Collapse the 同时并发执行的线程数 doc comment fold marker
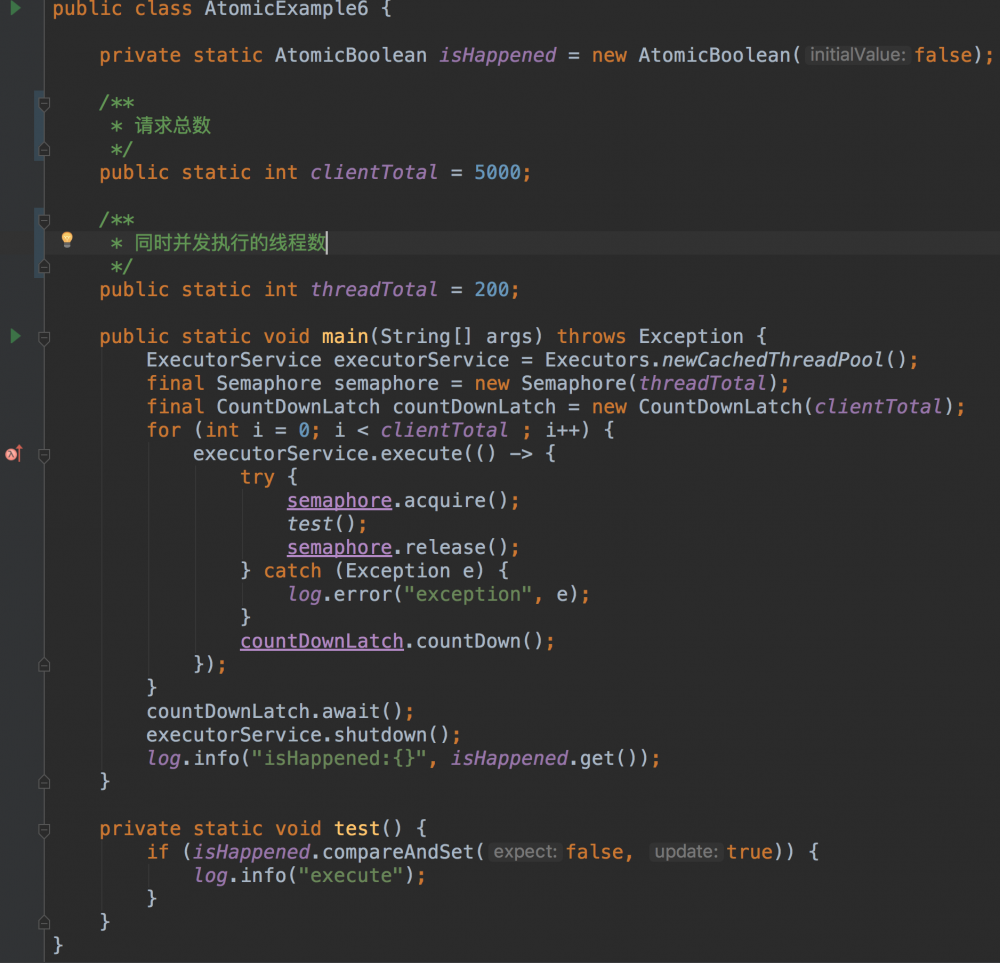The height and width of the screenshot is (963, 1000). click(44, 221)
